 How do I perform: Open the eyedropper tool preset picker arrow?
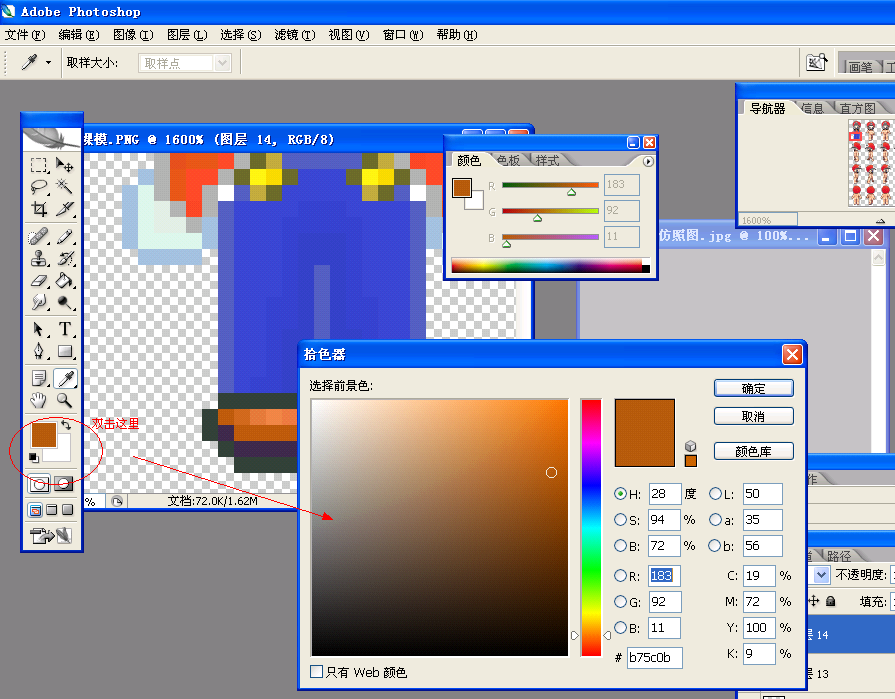click(49, 63)
